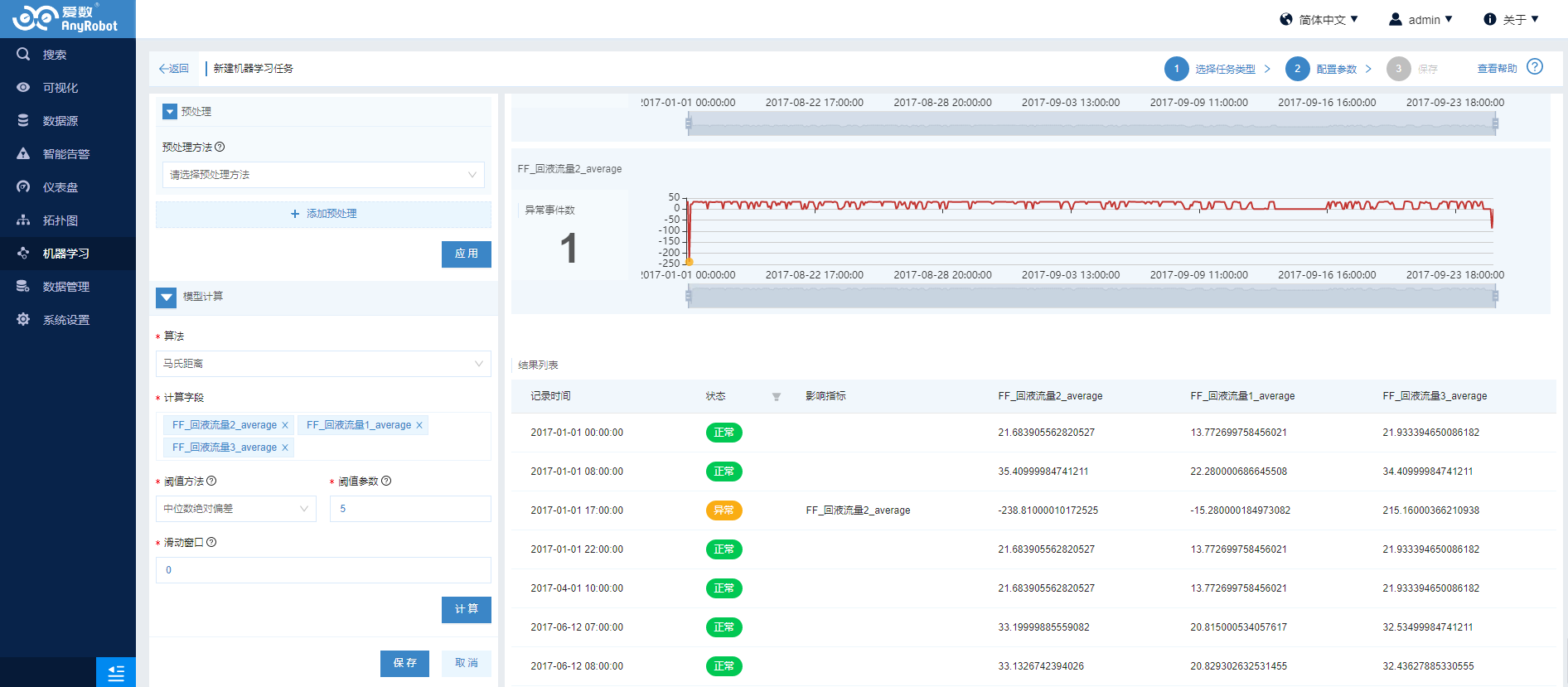Collapse the 预处理 section

point(170,111)
